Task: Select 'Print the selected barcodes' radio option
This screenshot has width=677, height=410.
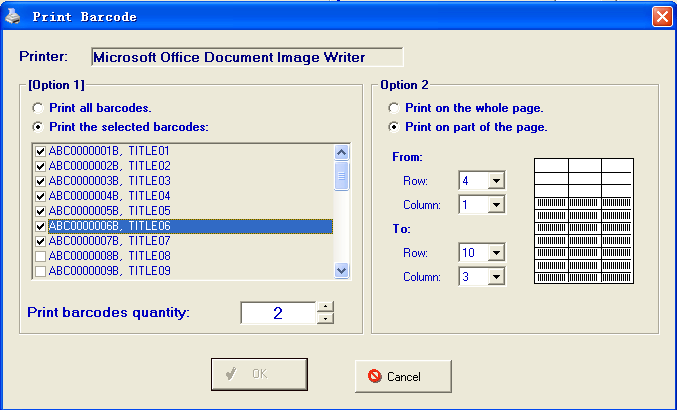Action: coord(38,127)
